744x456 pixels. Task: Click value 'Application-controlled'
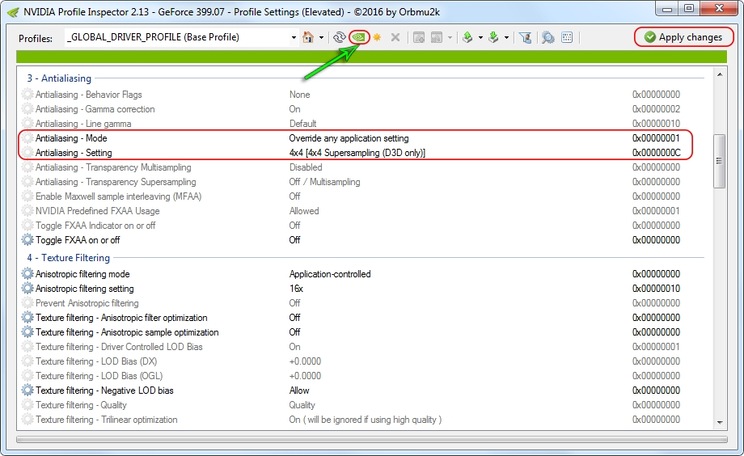(330, 274)
